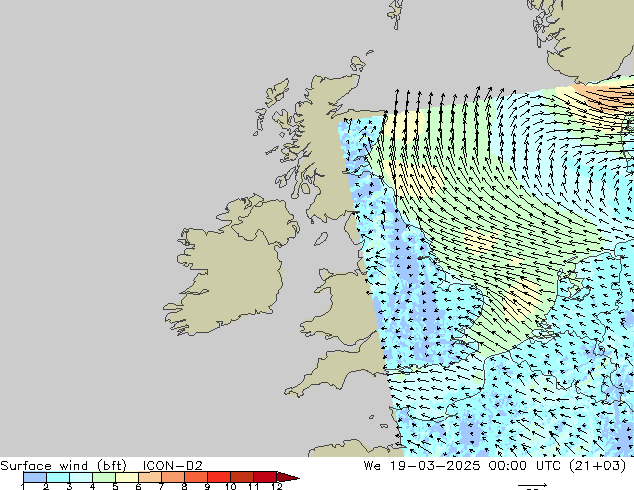Screen dimensions: 634x490
Task: Click the Isle of Man on the map
Action: point(321,239)
